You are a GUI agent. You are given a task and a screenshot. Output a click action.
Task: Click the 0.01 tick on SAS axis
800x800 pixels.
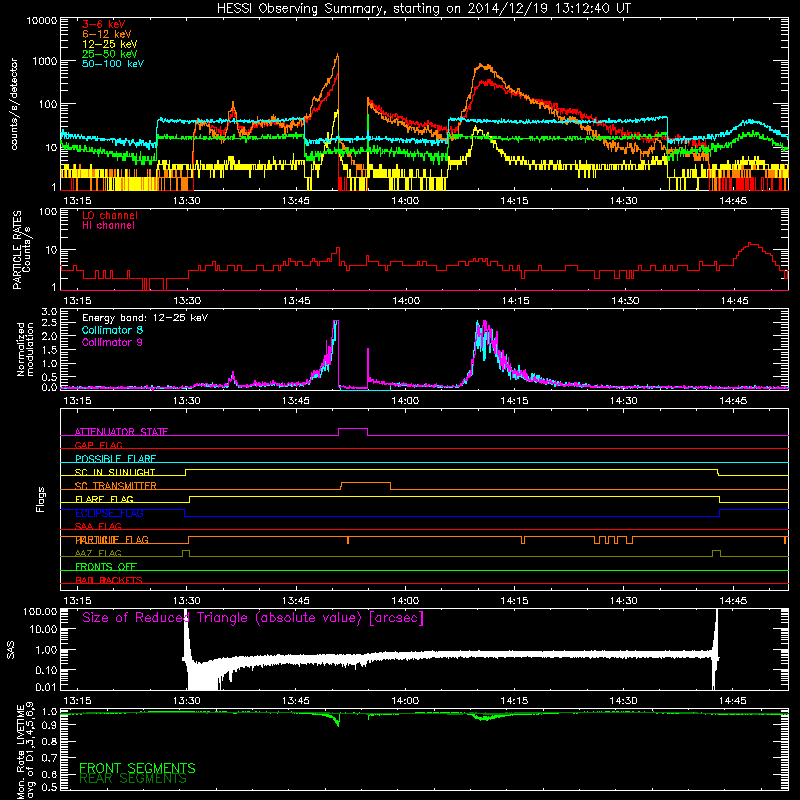tap(46, 687)
